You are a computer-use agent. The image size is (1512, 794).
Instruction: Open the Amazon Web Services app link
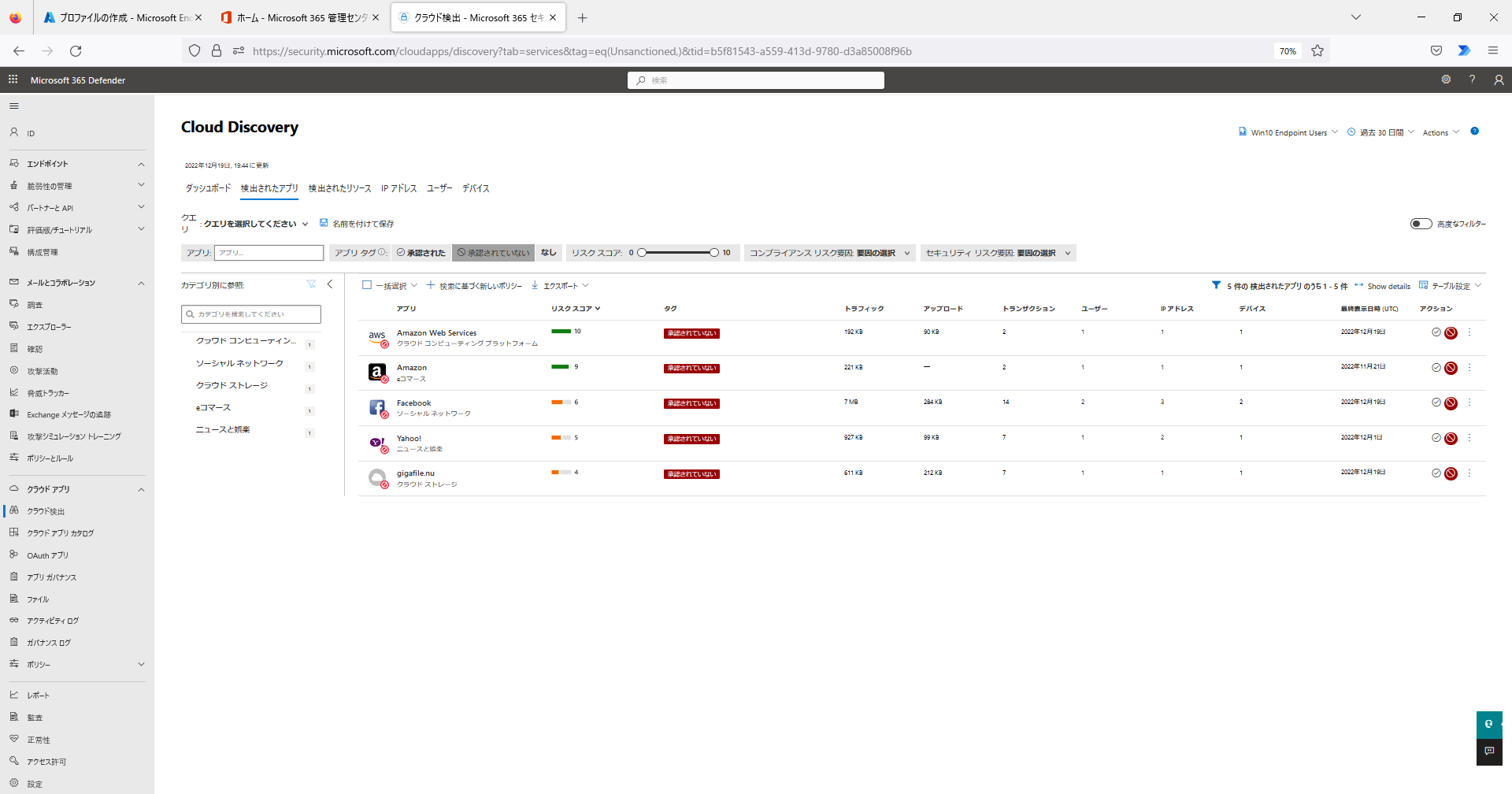tap(436, 332)
